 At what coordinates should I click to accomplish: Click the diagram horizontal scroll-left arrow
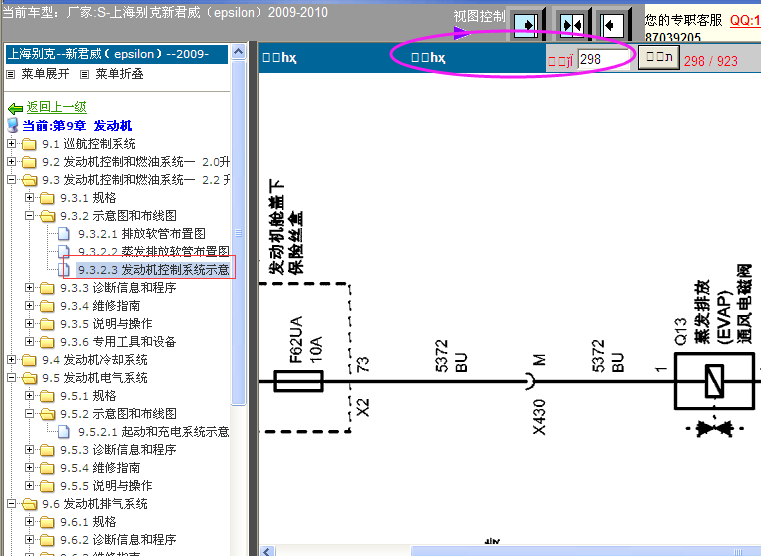click(267, 551)
